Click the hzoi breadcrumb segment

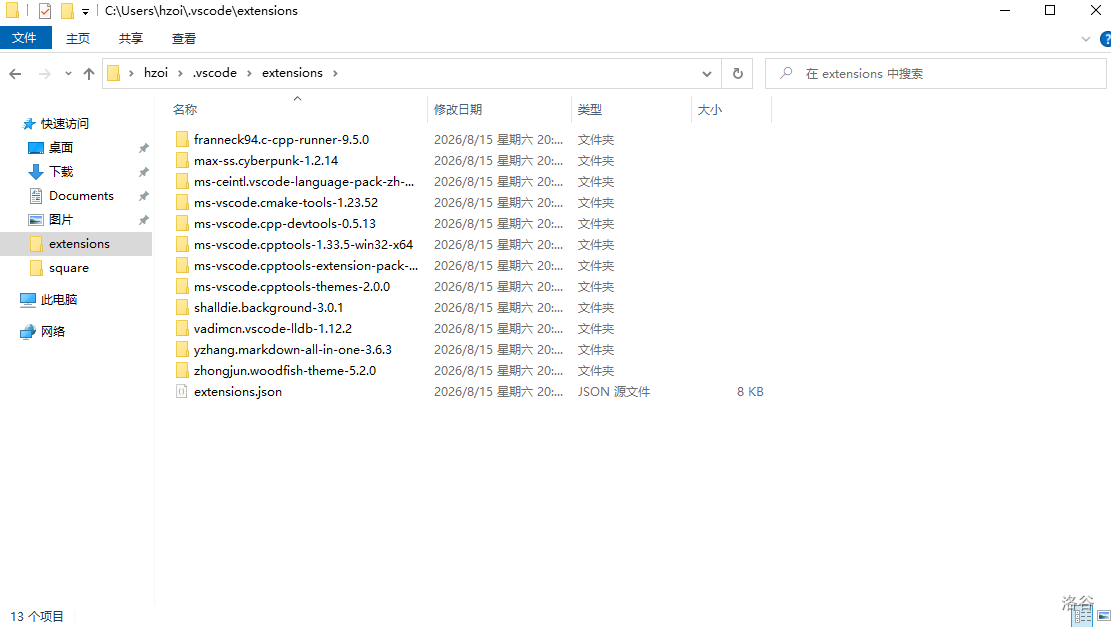pyautogui.click(x=156, y=73)
